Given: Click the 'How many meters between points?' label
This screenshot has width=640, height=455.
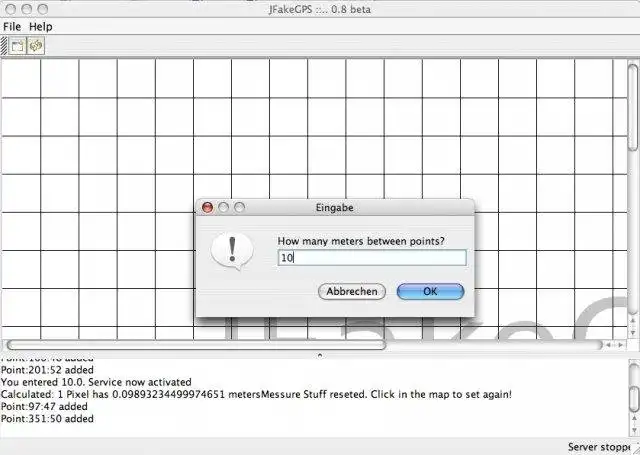Looking at the screenshot, I should click(x=361, y=241).
